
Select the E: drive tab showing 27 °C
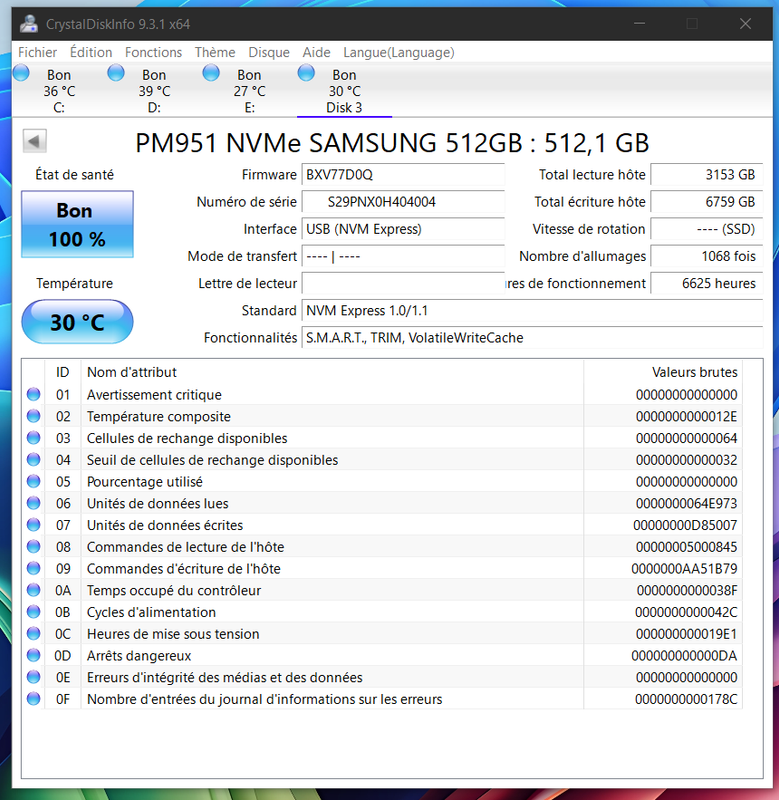[249, 91]
